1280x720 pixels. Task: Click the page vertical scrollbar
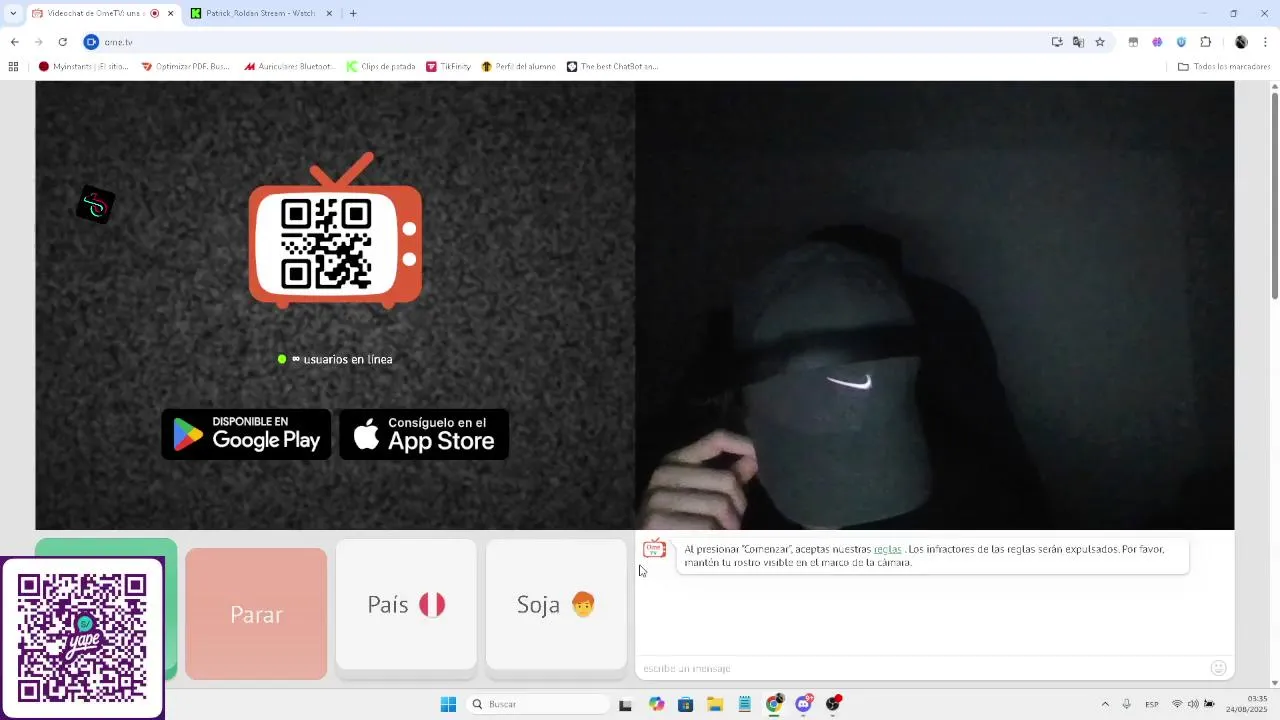pos(1274,195)
